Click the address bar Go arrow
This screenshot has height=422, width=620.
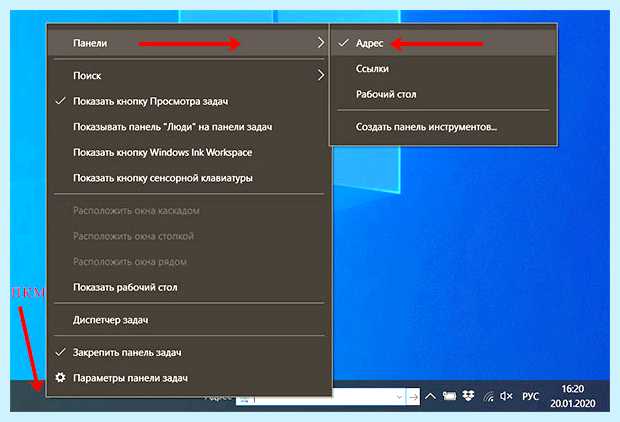coord(413,397)
